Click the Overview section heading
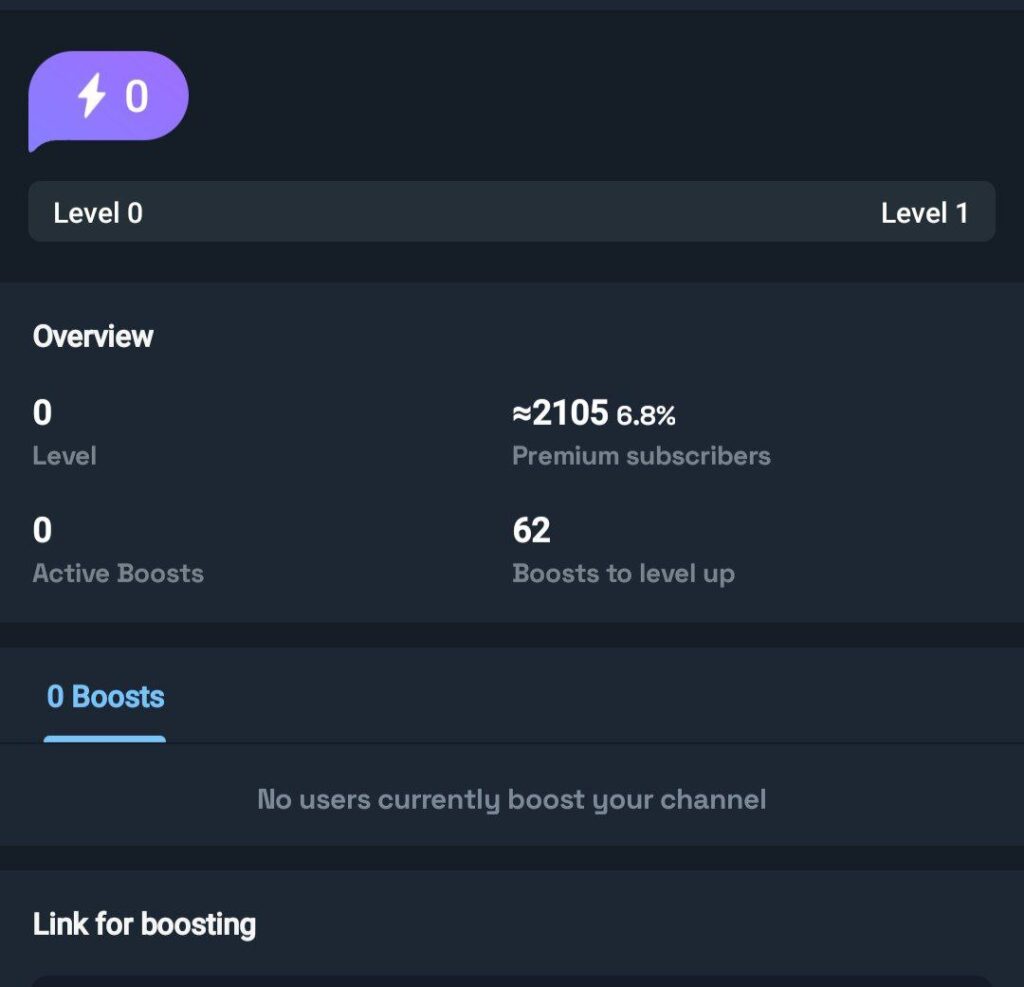Viewport: 1024px width, 987px height. pyautogui.click(x=93, y=336)
